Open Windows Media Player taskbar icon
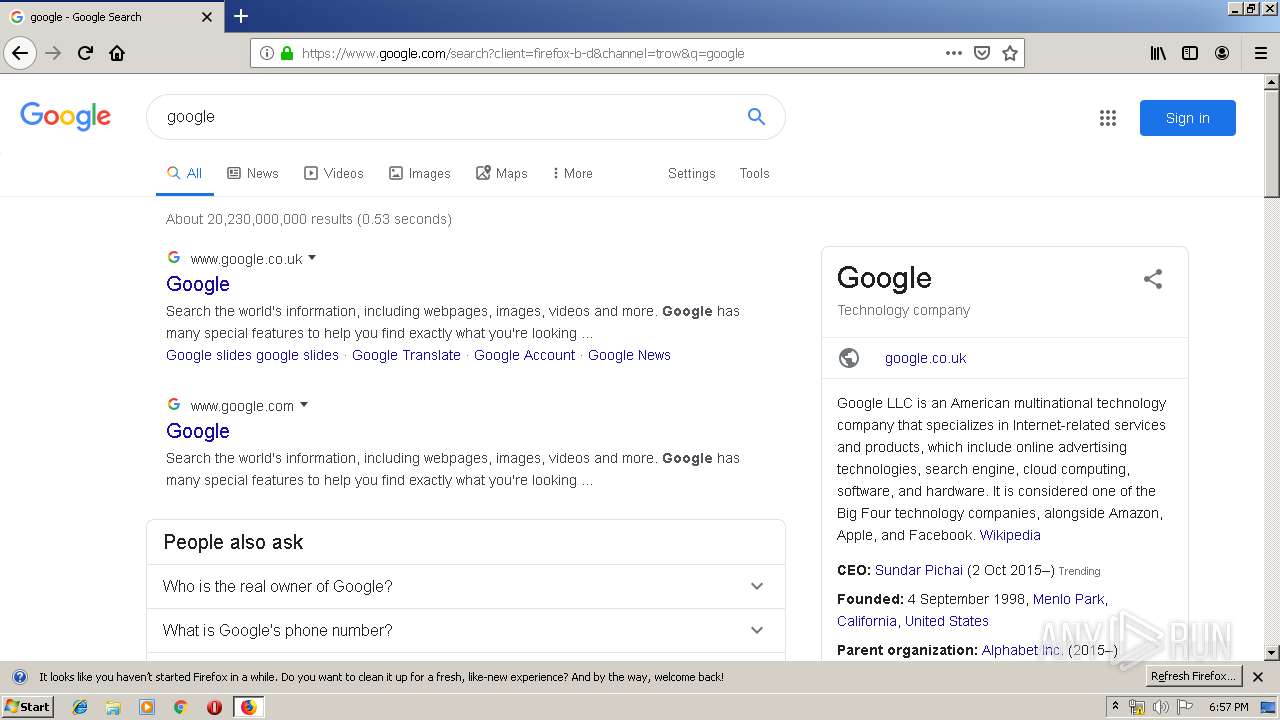This screenshot has height=720, width=1280. click(x=147, y=707)
